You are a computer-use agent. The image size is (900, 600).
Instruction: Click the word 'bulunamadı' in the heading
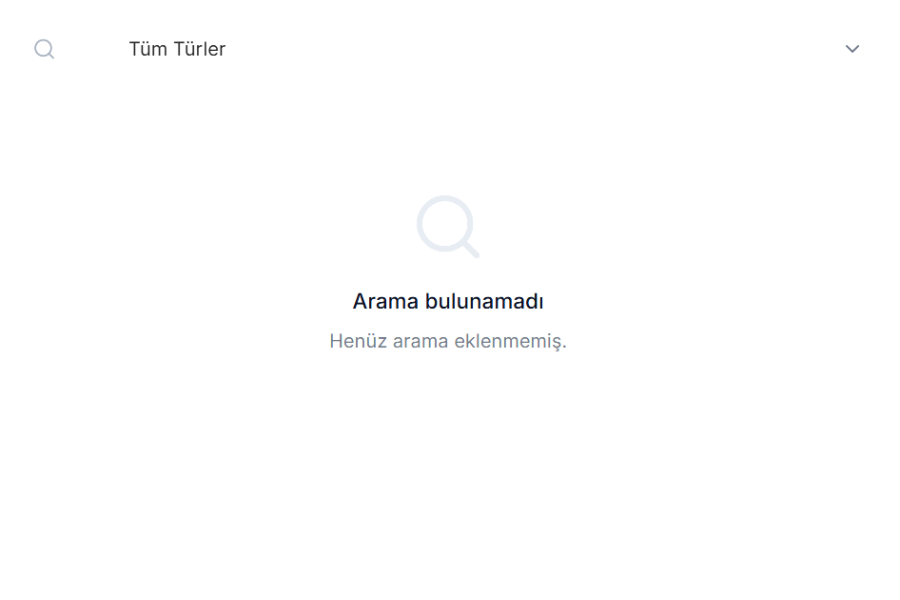[x=484, y=301]
